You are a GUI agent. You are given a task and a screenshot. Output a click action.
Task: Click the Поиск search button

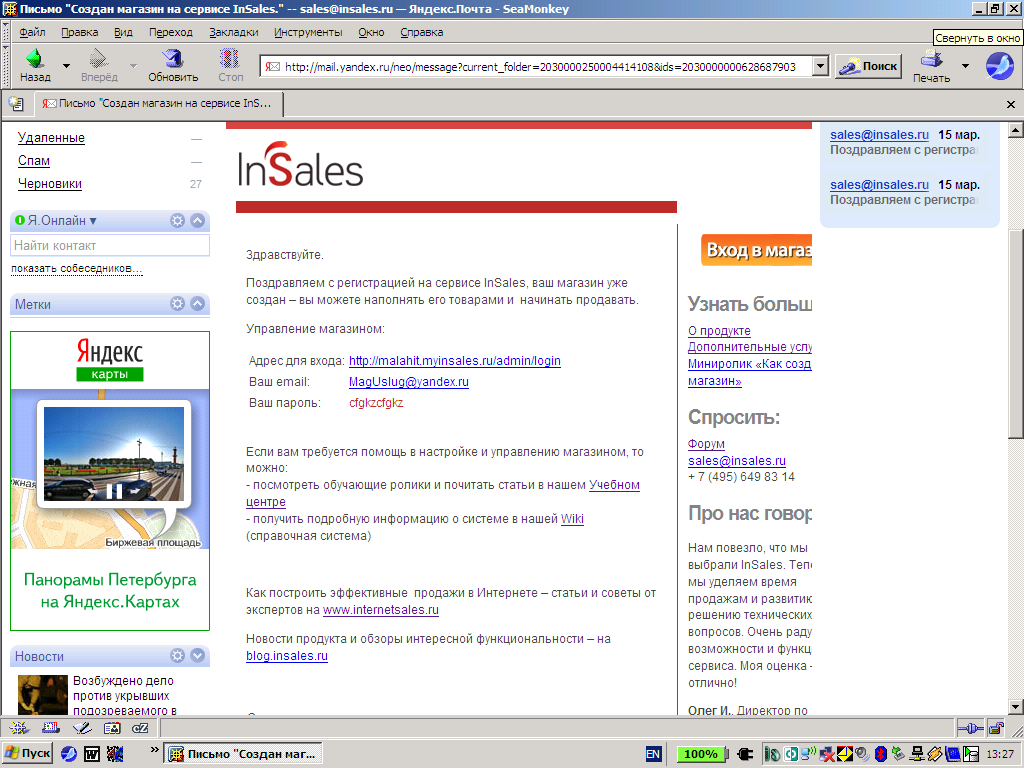[x=869, y=66]
